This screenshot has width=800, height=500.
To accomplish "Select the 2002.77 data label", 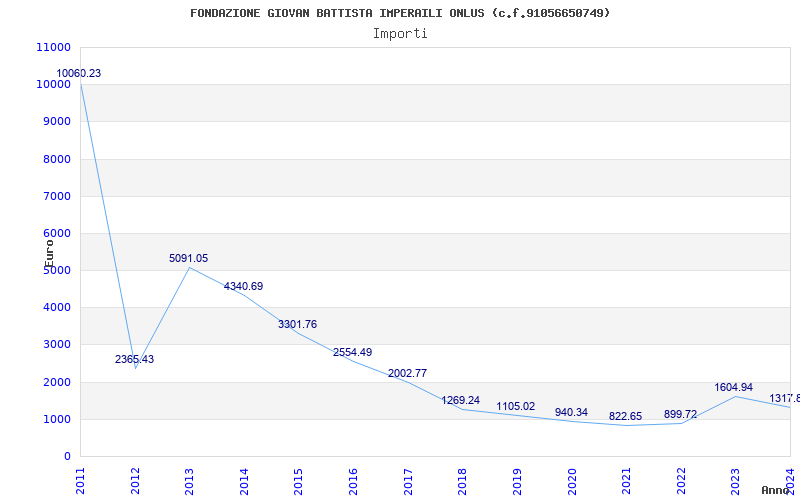I will pyautogui.click(x=407, y=373).
